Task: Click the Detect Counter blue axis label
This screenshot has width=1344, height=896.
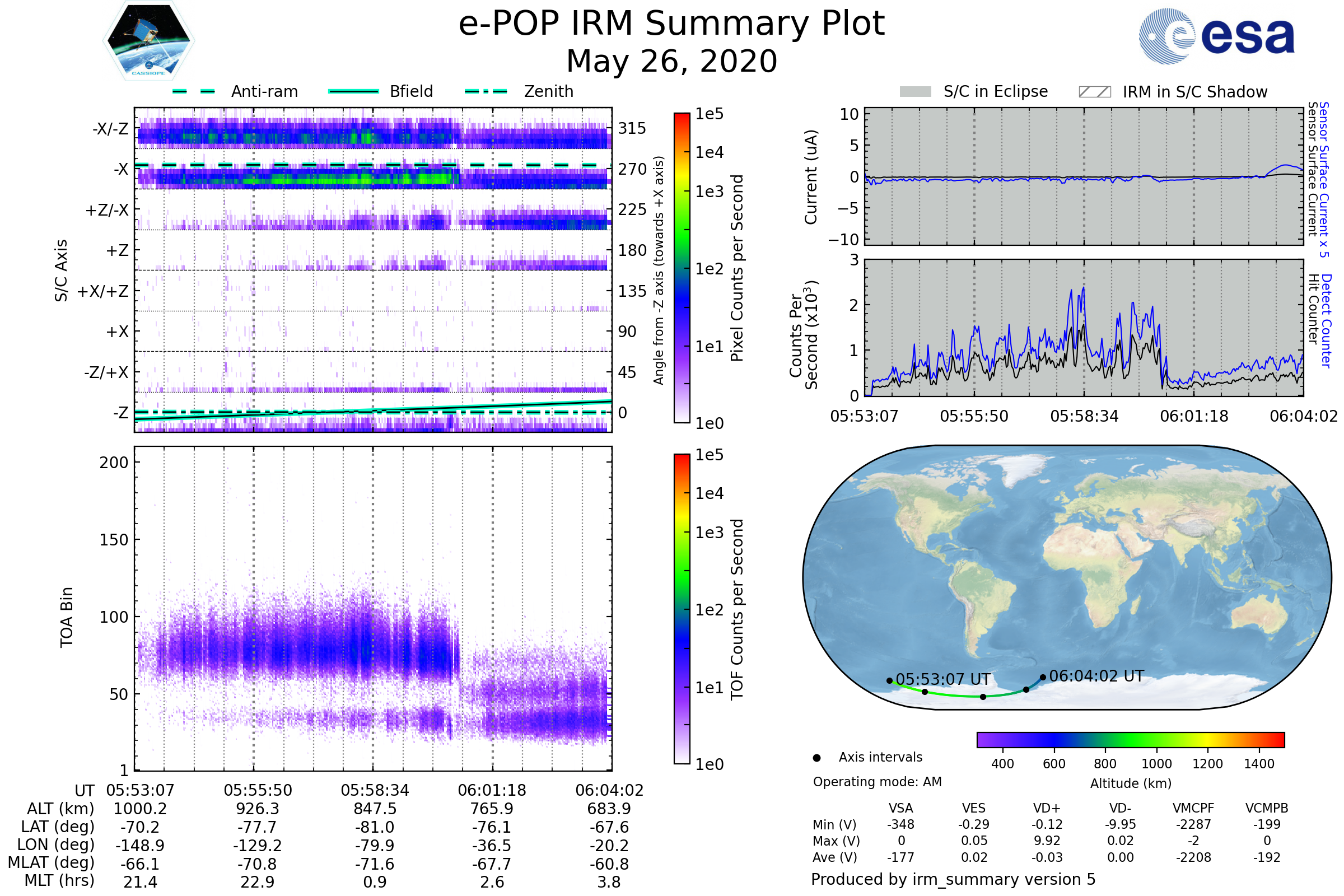Action: (1326, 320)
